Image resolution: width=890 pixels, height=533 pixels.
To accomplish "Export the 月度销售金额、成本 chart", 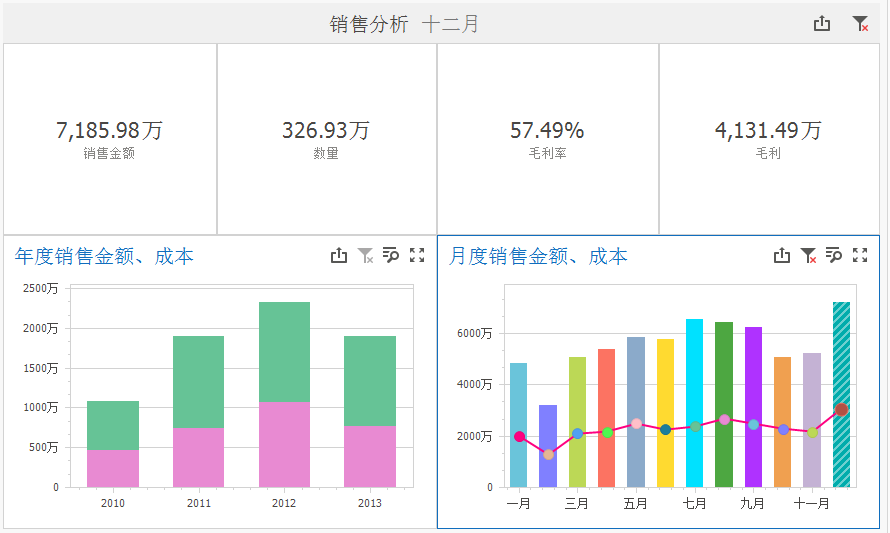I will click(782, 256).
